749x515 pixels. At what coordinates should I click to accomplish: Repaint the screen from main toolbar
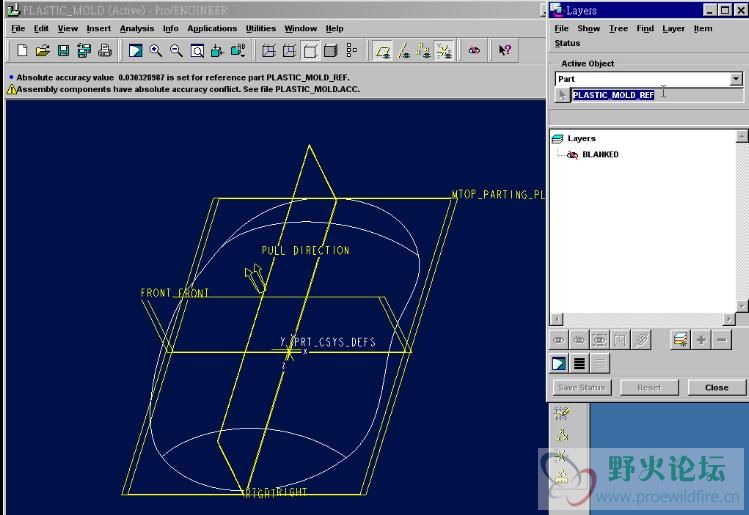click(x=135, y=50)
